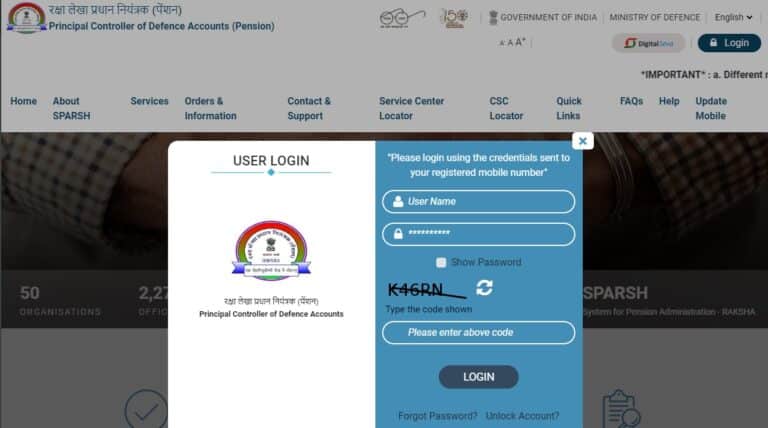768x428 pixels.
Task: Increase font size with A+ icon
Action: 521,42
